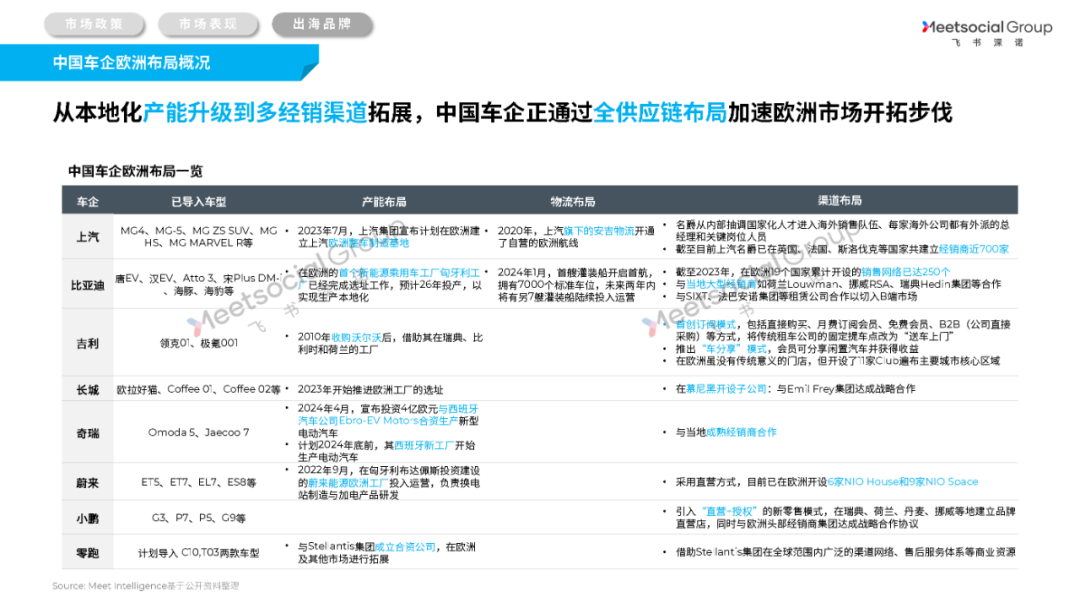Click the 与当地成熟经销商合作 text
Screen dimensions: 1080x608
point(726,432)
